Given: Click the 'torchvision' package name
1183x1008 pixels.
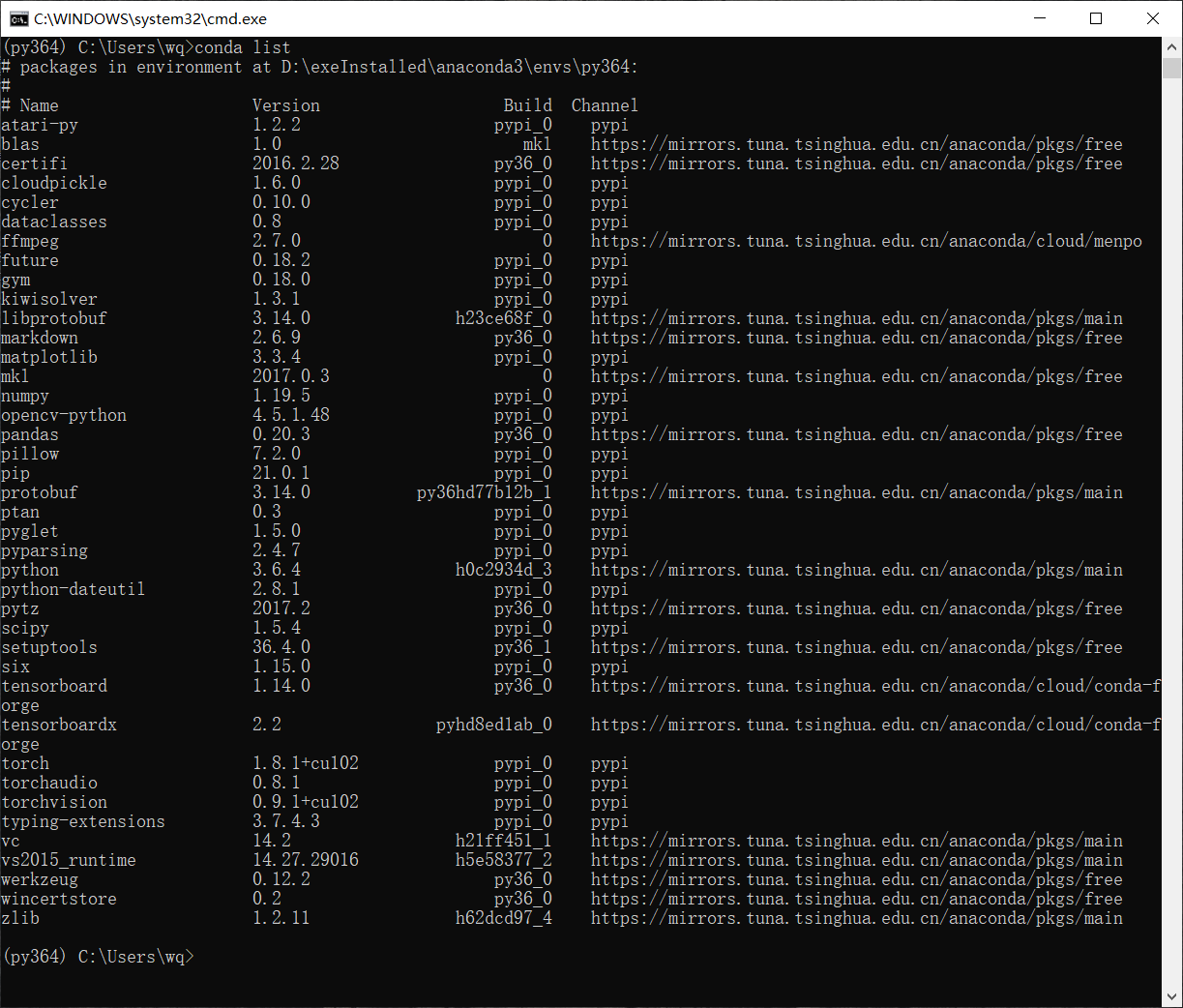Looking at the screenshot, I should (x=54, y=802).
